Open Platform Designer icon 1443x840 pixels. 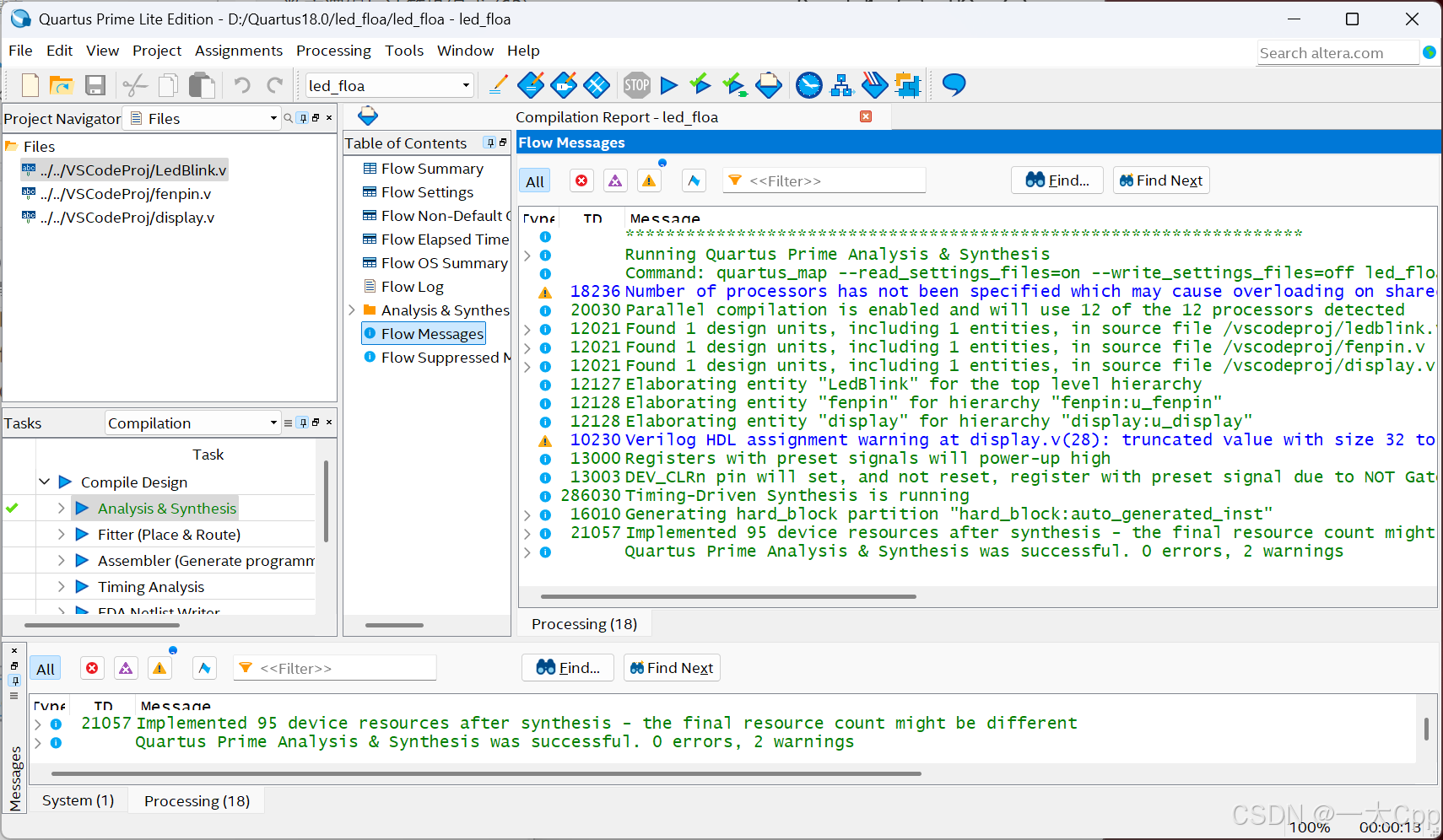click(908, 85)
